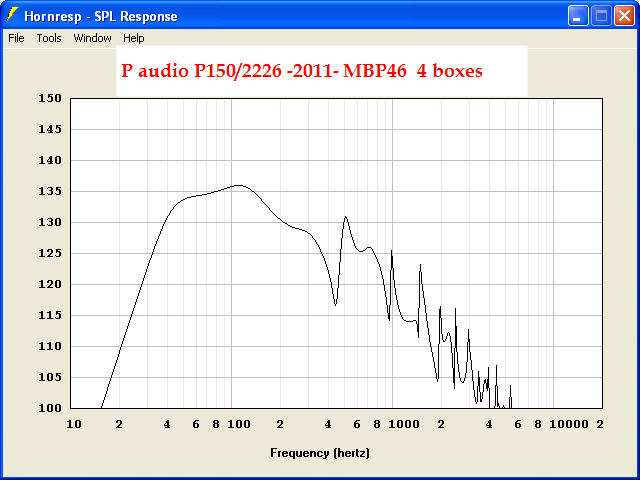Viewport: 640px width, 480px height.
Task: Click the 125 dB y-axis label
Action: coord(50,253)
